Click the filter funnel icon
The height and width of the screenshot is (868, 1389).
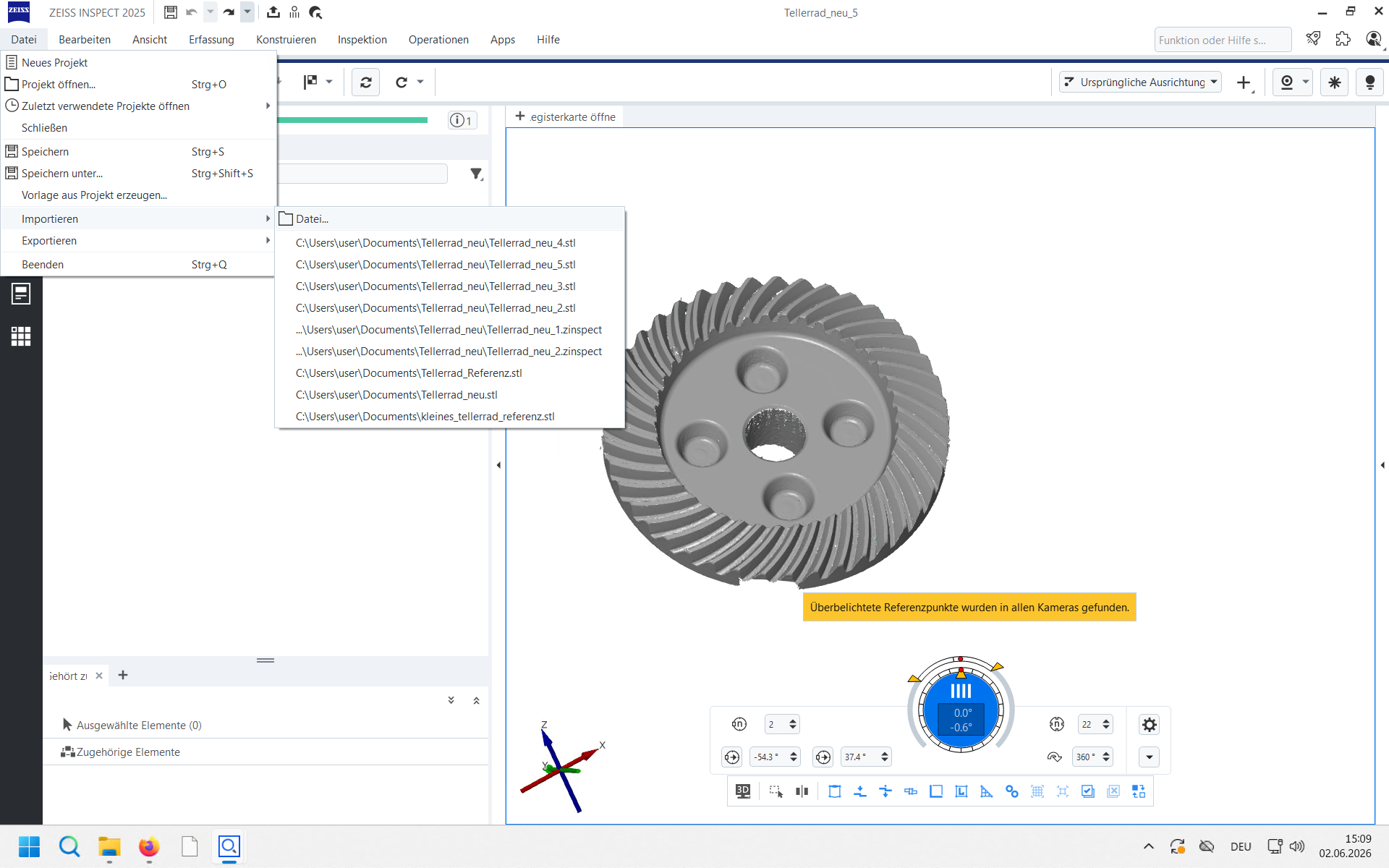point(476,174)
